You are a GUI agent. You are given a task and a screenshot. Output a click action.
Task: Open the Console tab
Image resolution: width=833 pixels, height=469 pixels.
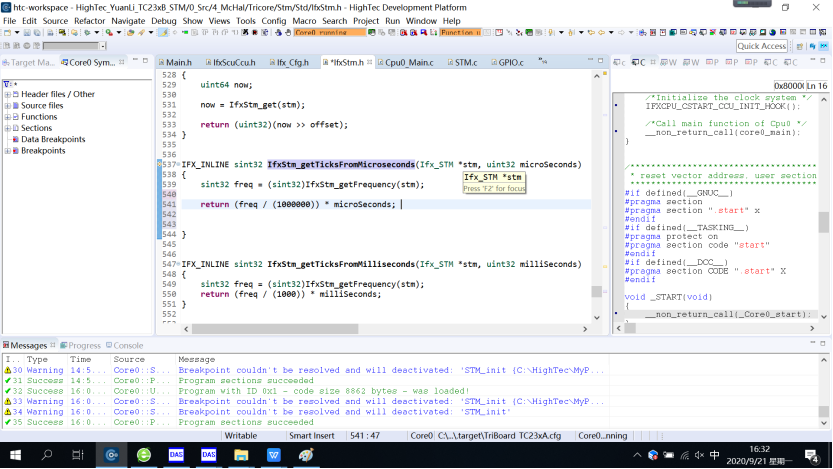pyautogui.click(x=124, y=345)
